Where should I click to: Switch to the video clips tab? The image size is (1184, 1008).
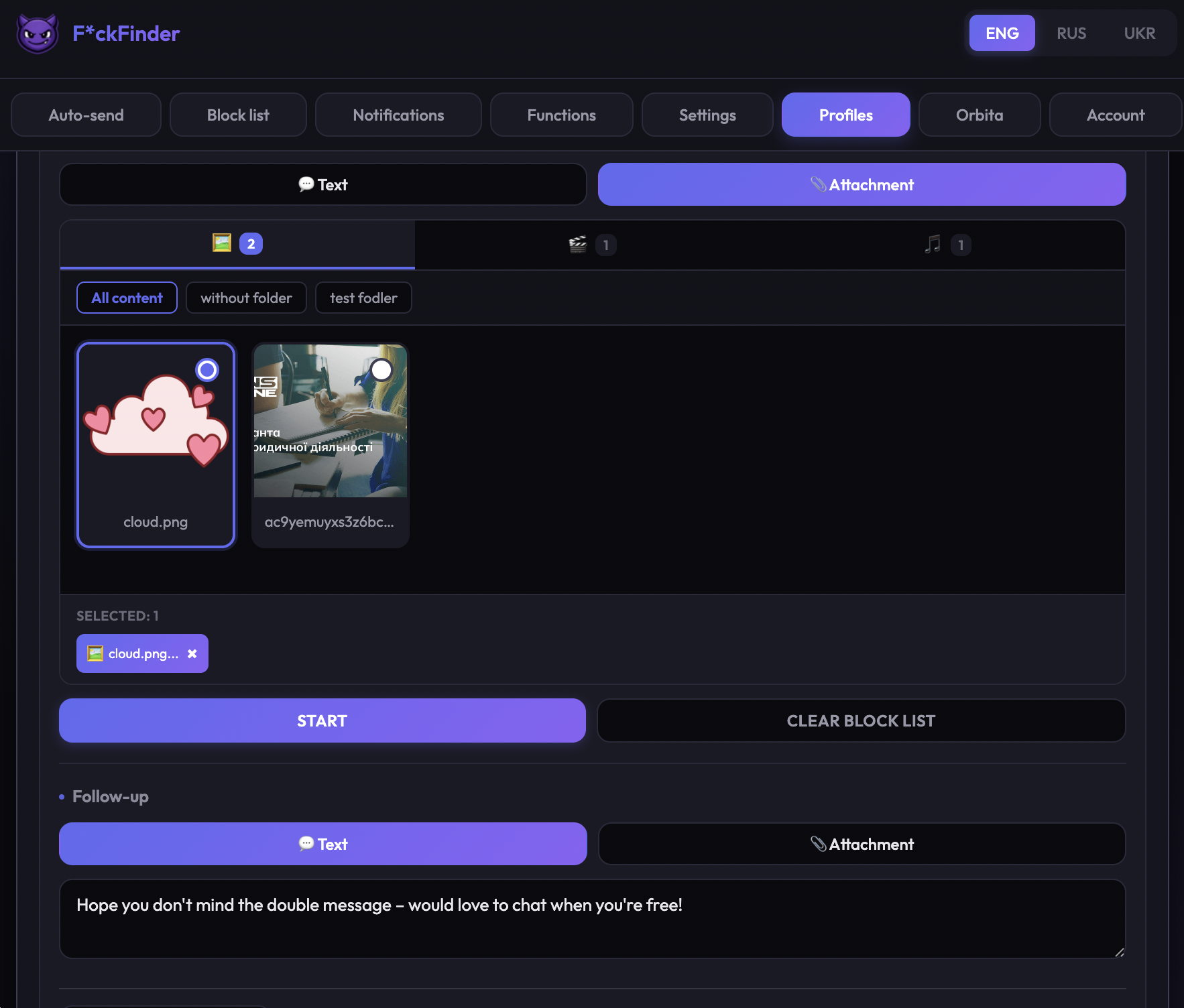click(x=591, y=245)
